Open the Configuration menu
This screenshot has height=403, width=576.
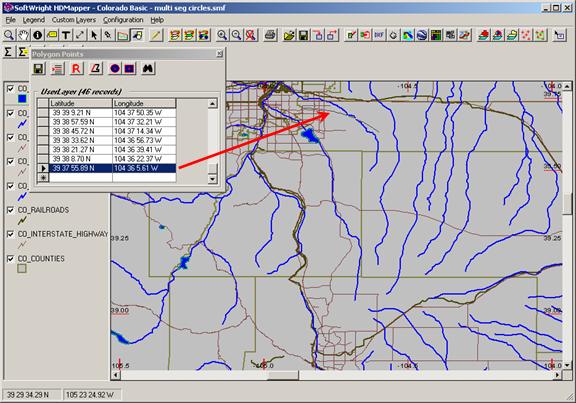tap(123, 20)
